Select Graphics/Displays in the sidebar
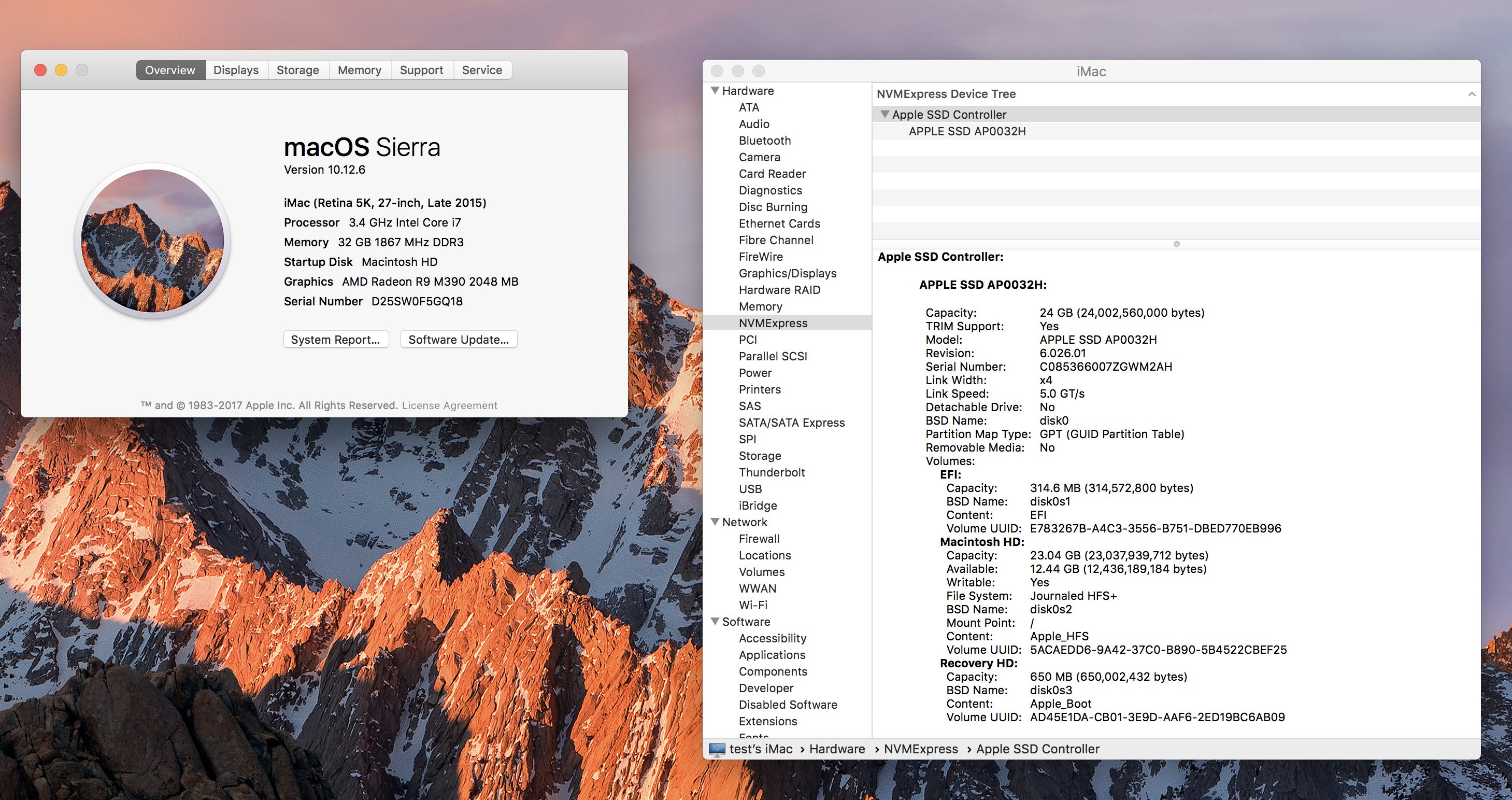1512x800 pixels. [x=788, y=273]
